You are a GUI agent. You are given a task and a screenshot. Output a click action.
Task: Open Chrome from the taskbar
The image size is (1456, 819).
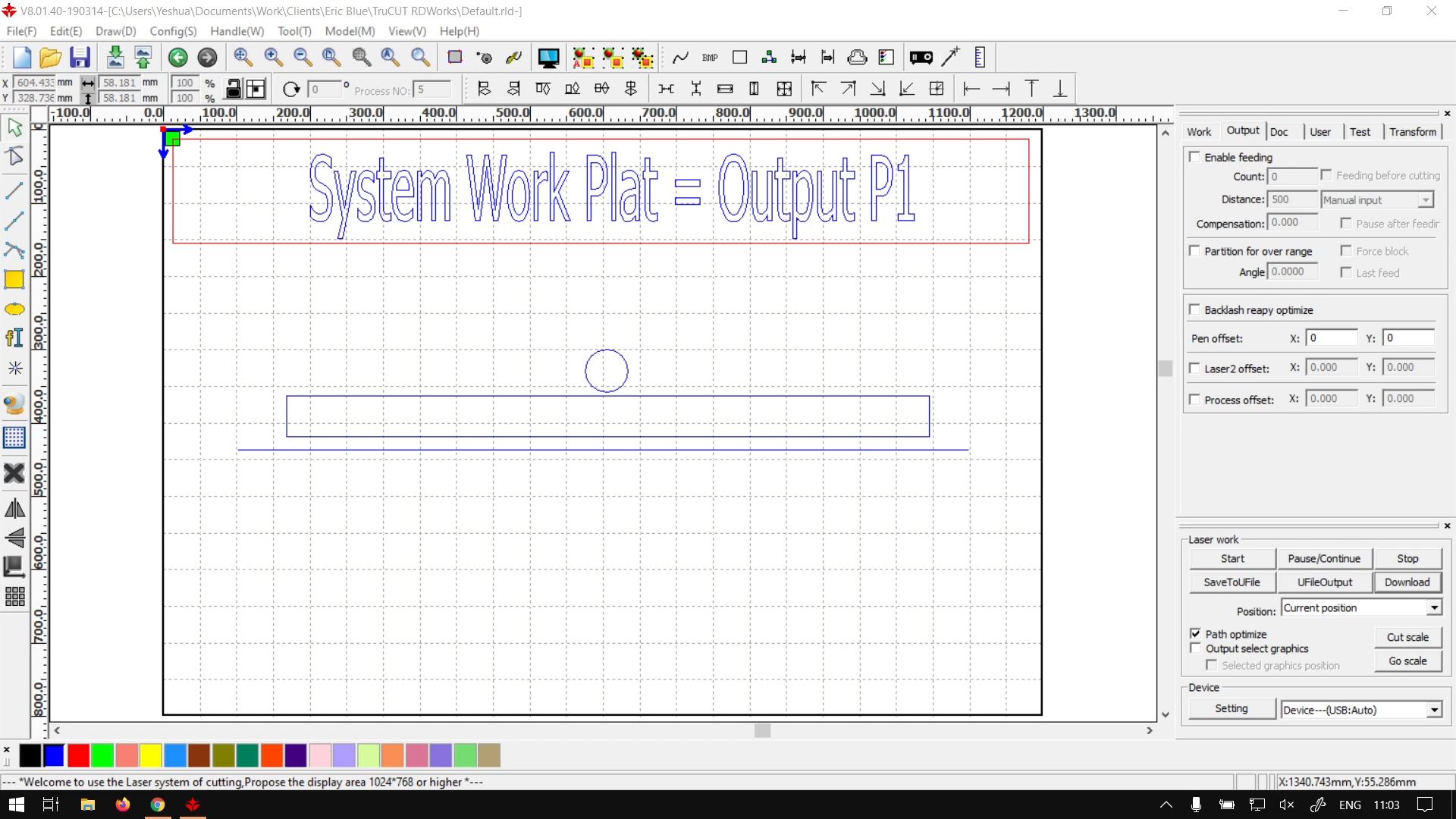pyautogui.click(x=158, y=805)
